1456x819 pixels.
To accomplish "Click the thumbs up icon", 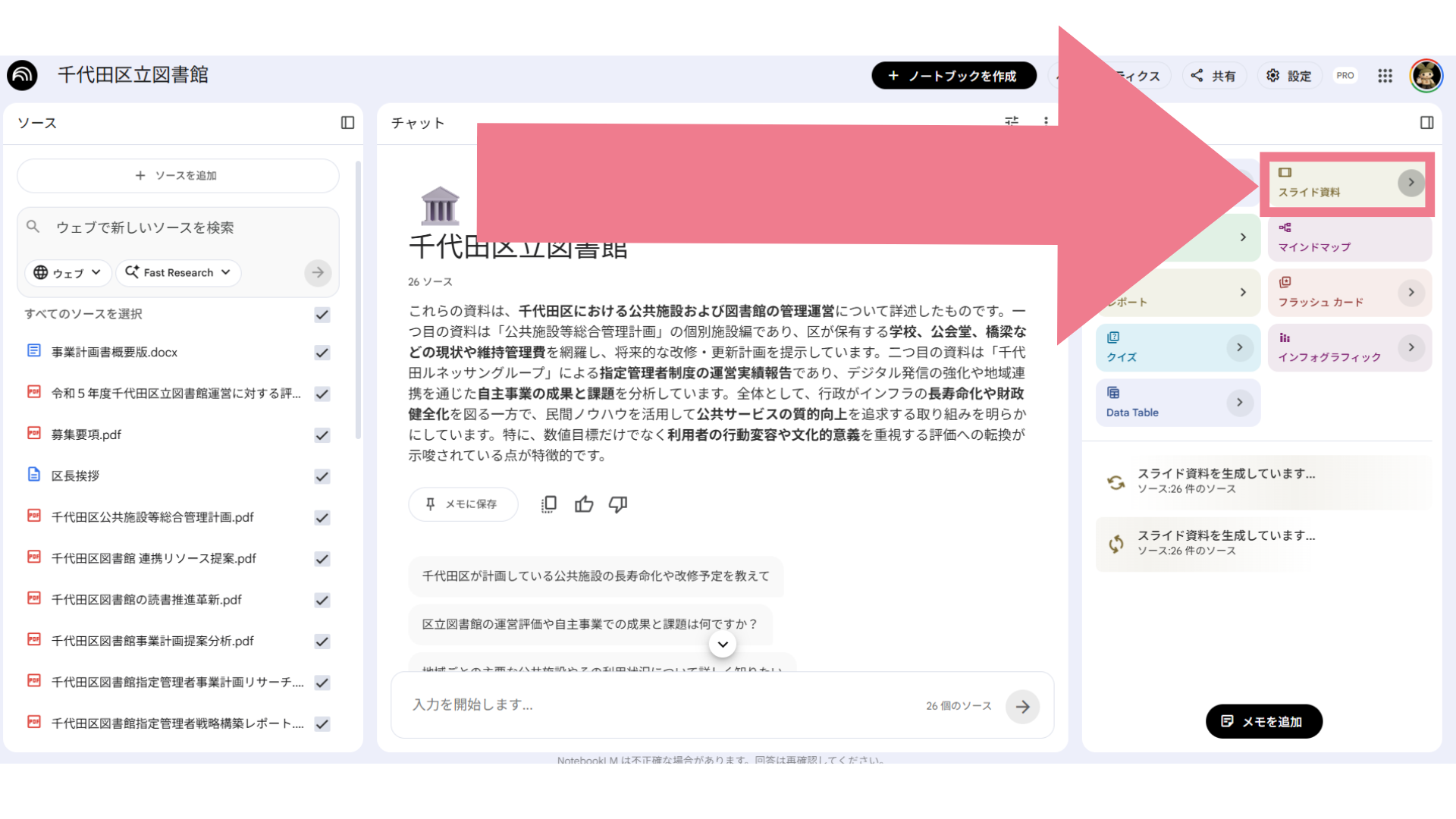I will pyautogui.click(x=584, y=504).
